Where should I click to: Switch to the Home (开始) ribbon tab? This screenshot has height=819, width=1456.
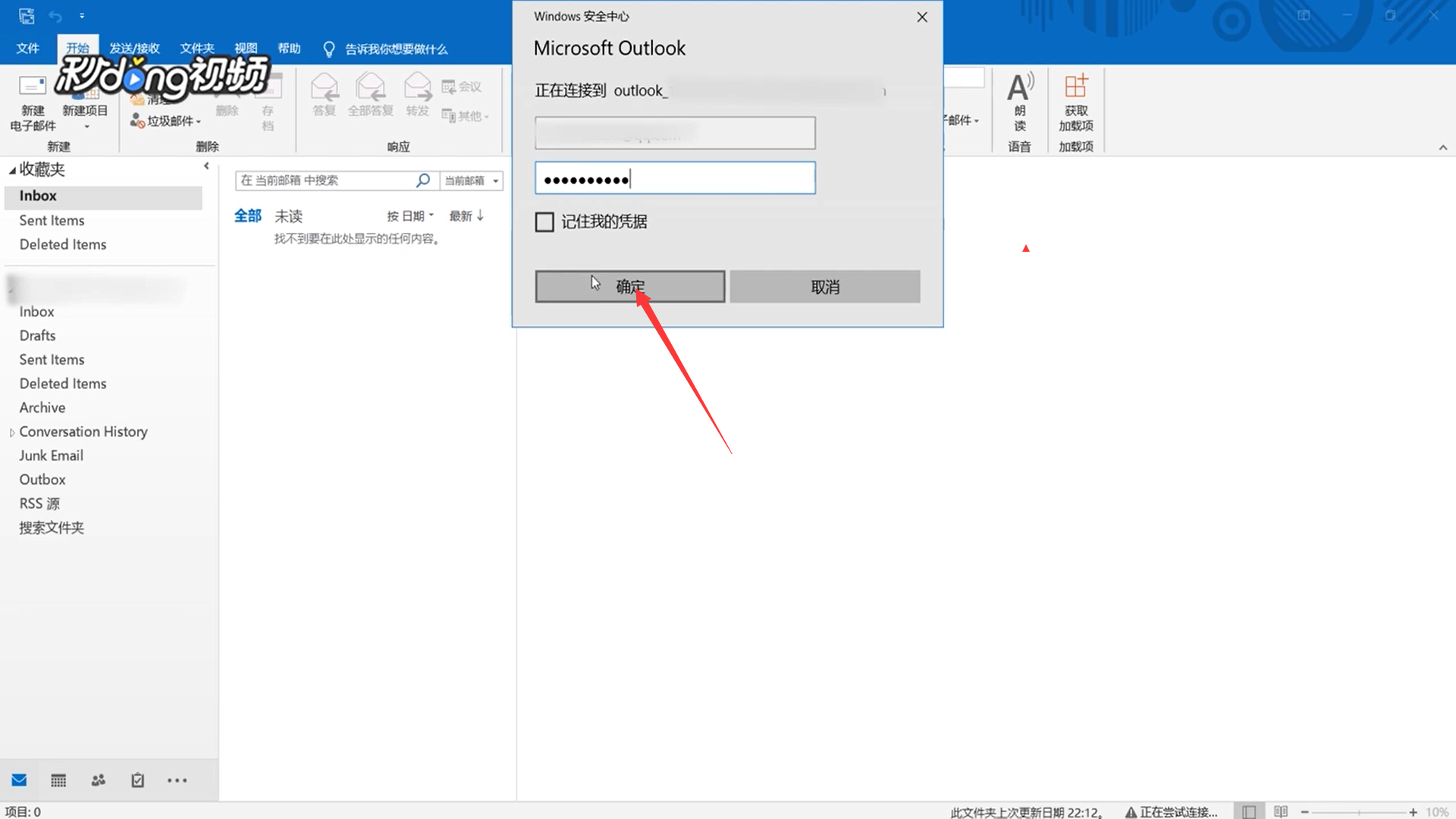(77, 49)
